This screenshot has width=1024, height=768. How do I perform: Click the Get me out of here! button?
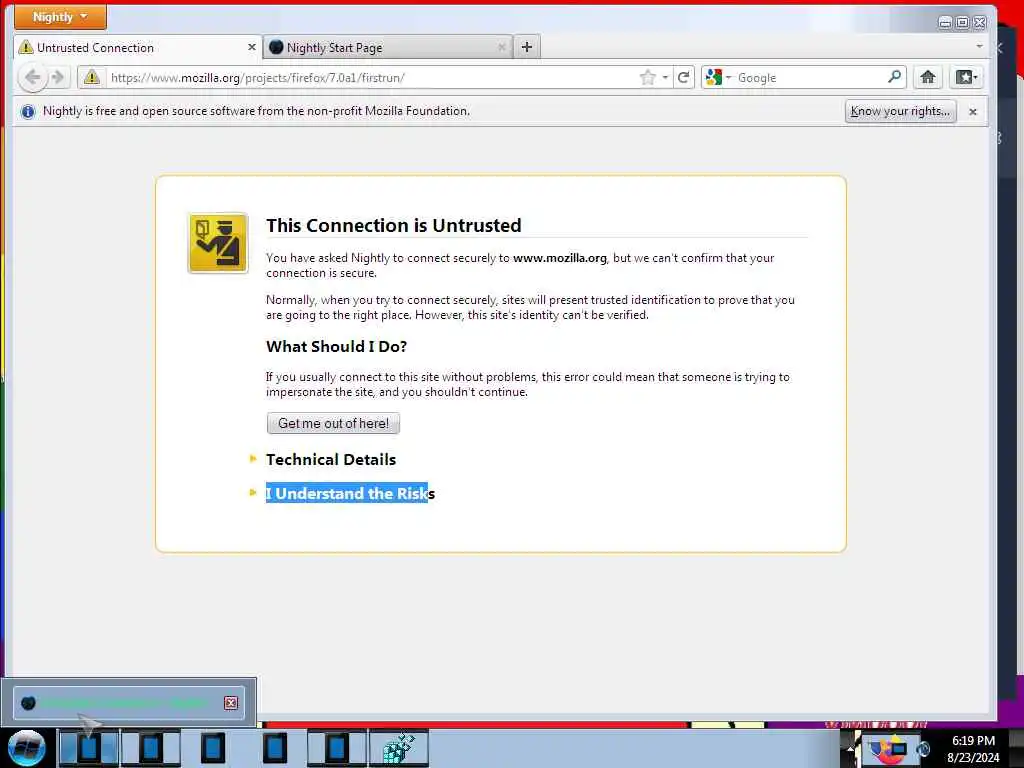point(333,423)
